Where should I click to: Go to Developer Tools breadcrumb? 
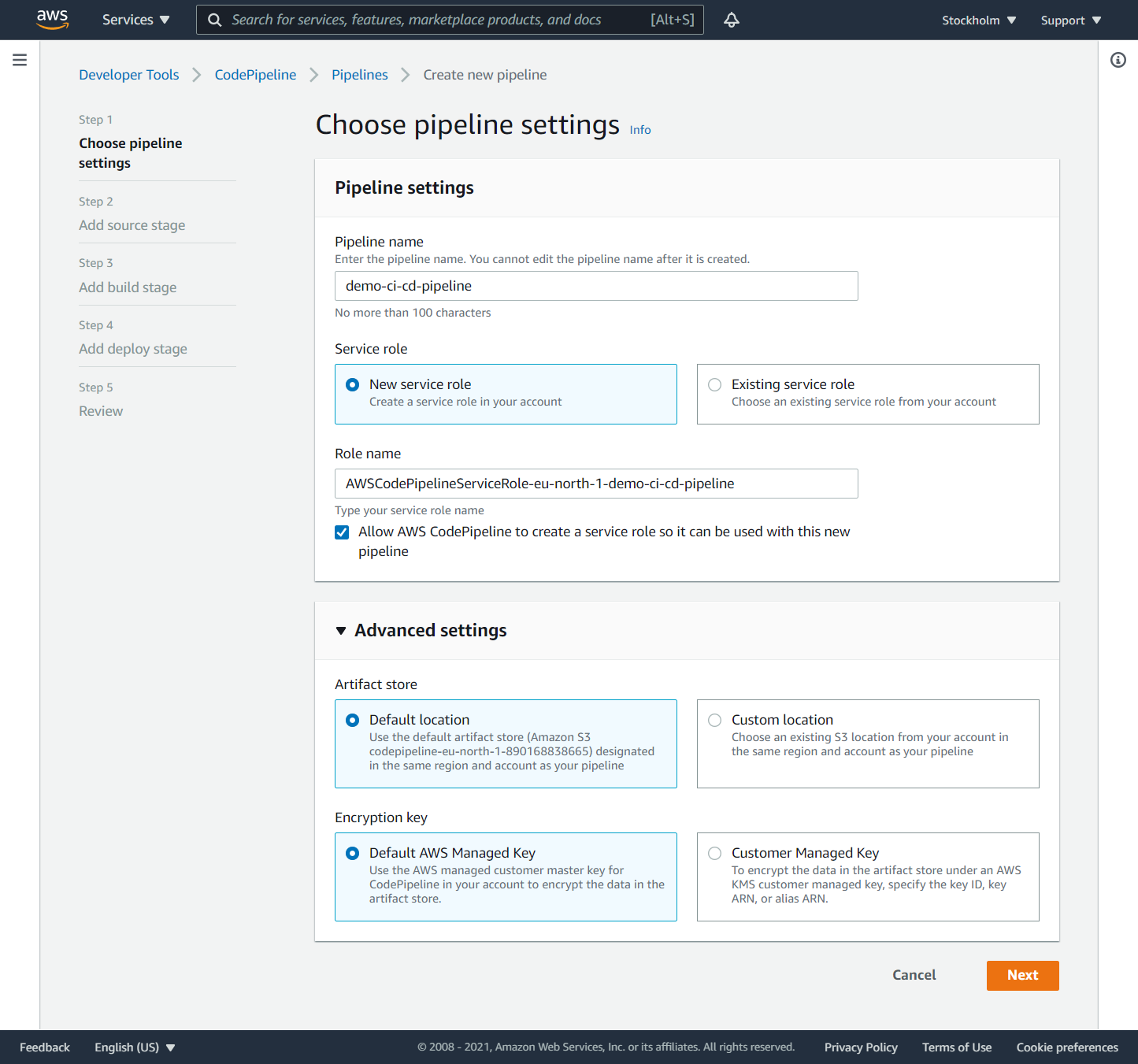[x=129, y=75]
